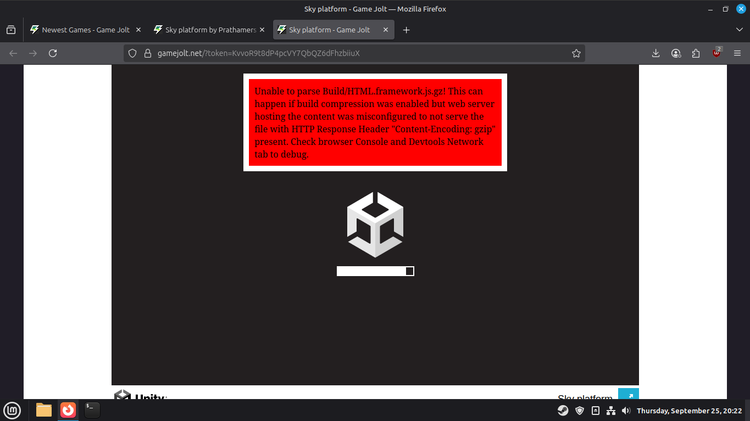The width and height of the screenshot is (750, 421).
Task: Open the Files folder taskbar icon
Action: pyautogui.click(x=44, y=410)
